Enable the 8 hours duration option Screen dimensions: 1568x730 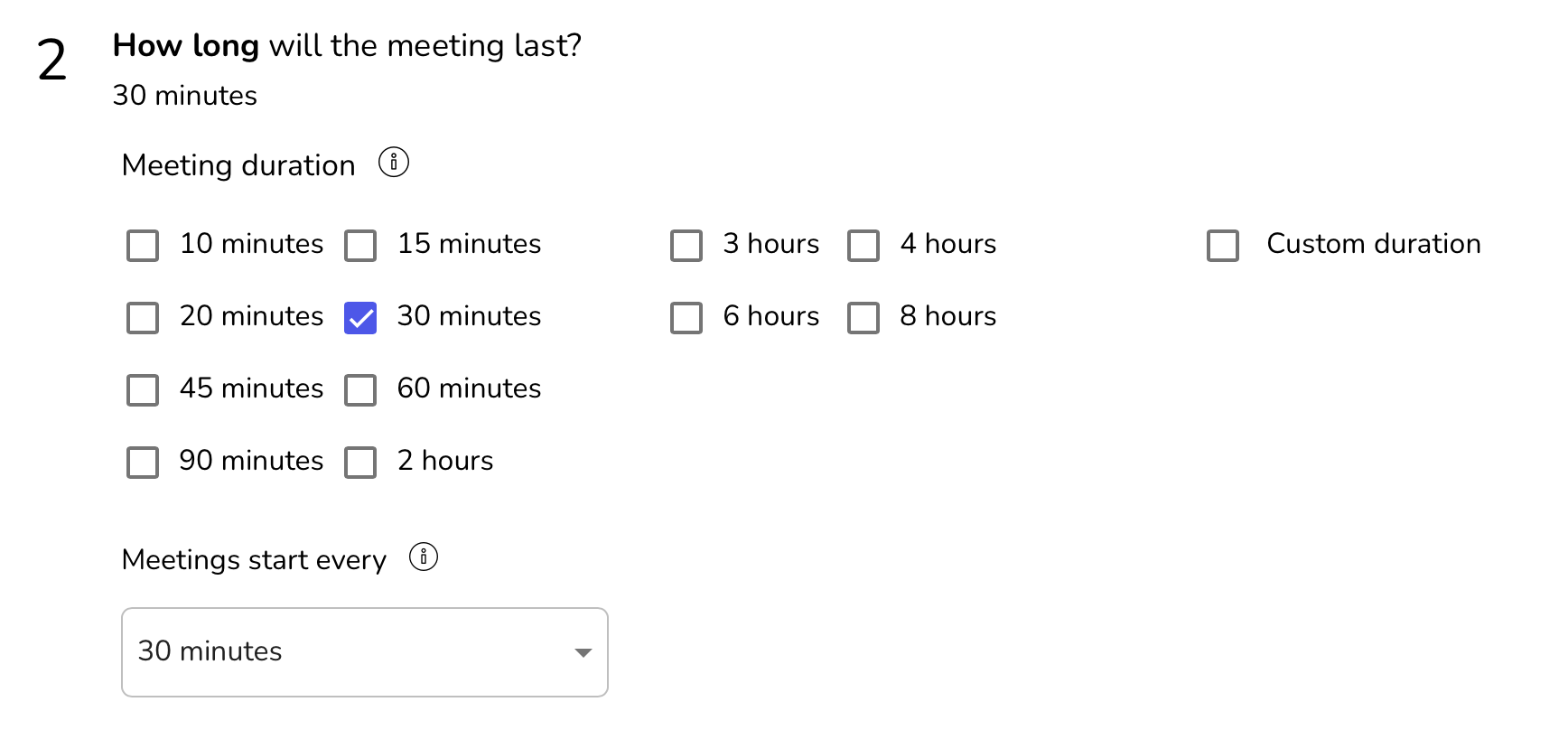863,317
